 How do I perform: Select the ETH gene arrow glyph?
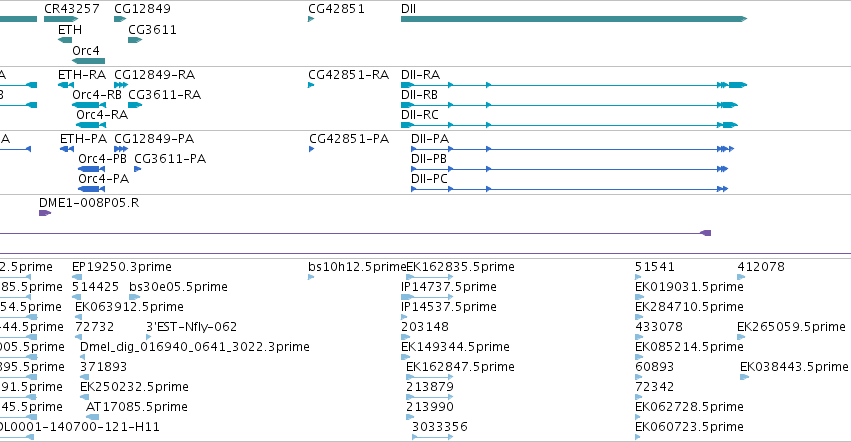click(65, 40)
